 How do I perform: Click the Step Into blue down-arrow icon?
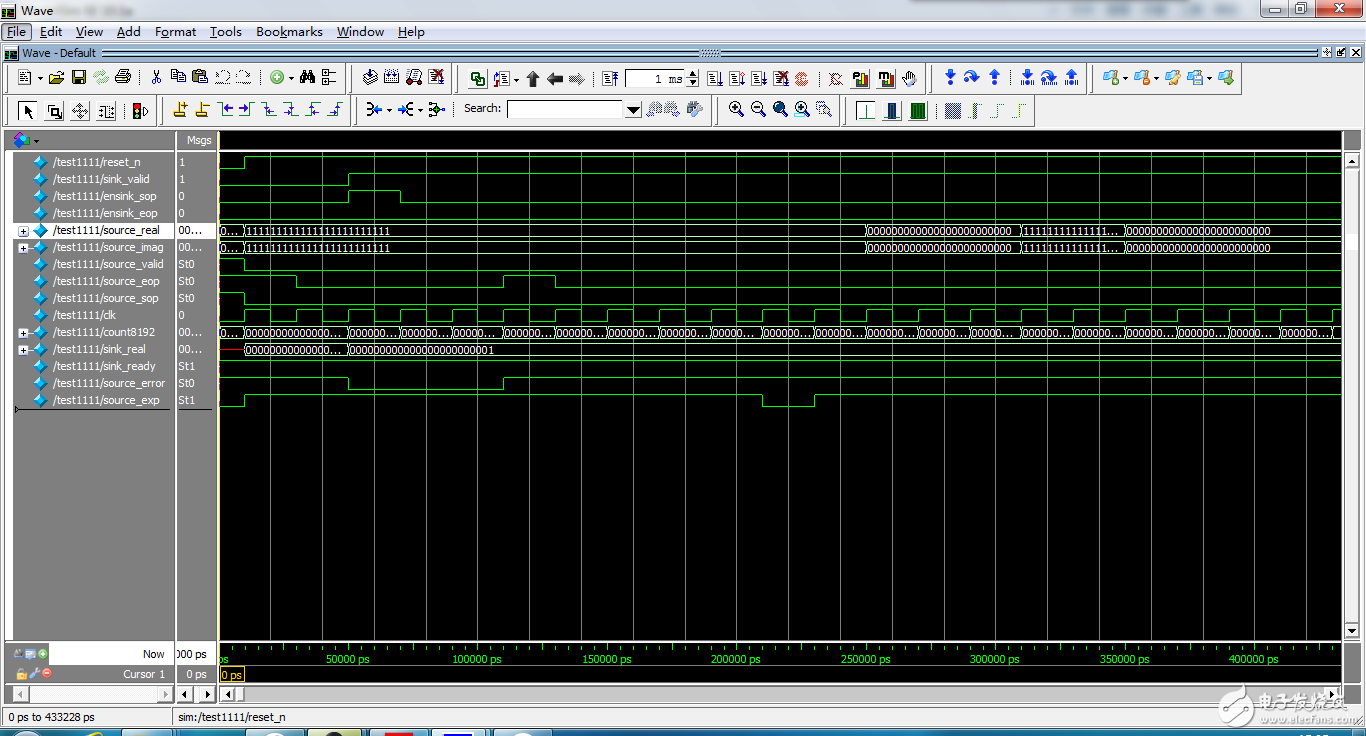[950, 77]
